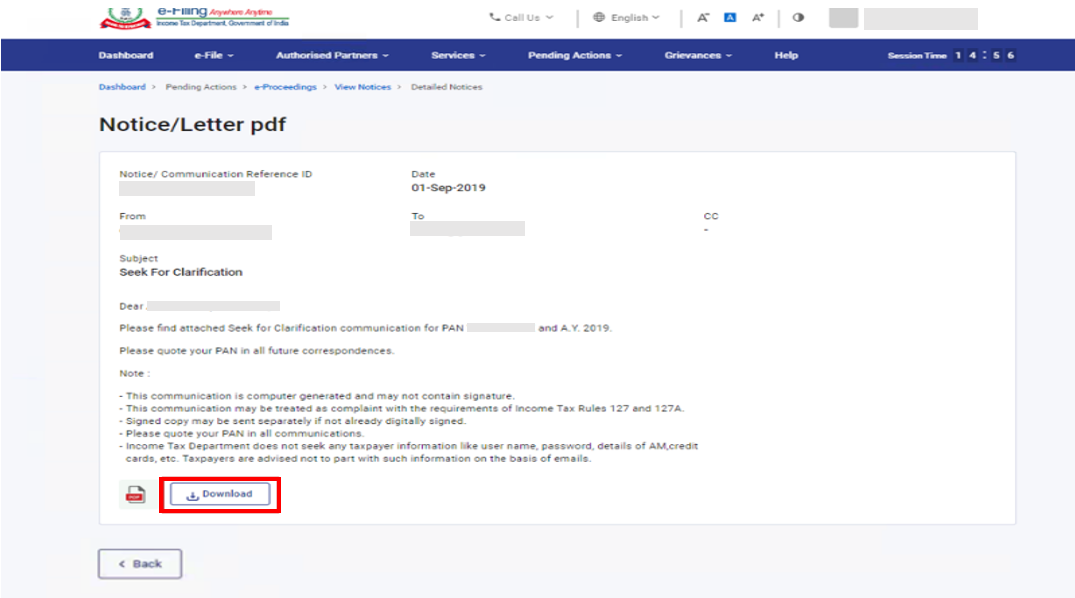
Task: Reset to default font size icon
Action: coord(730,18)
